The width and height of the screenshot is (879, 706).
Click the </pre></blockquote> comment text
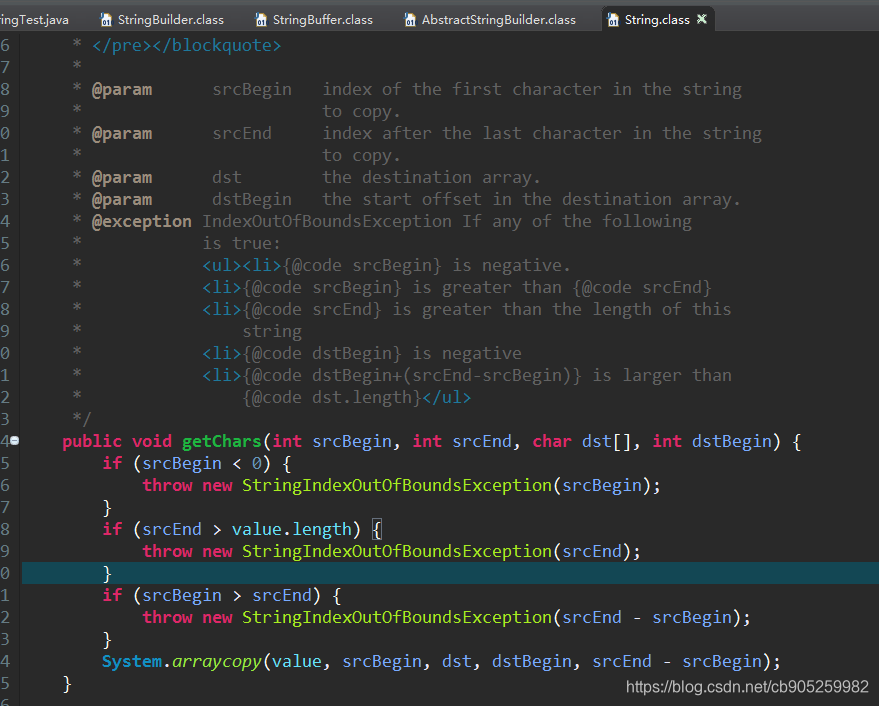[x=186, y=45]
